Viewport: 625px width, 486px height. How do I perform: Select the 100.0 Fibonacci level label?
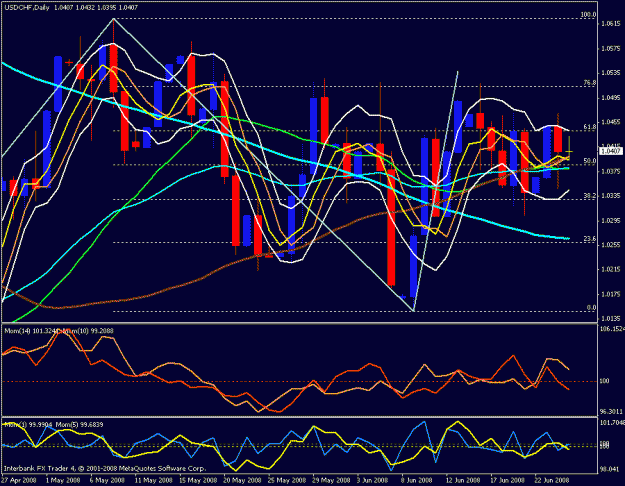[x=588, y=15]
